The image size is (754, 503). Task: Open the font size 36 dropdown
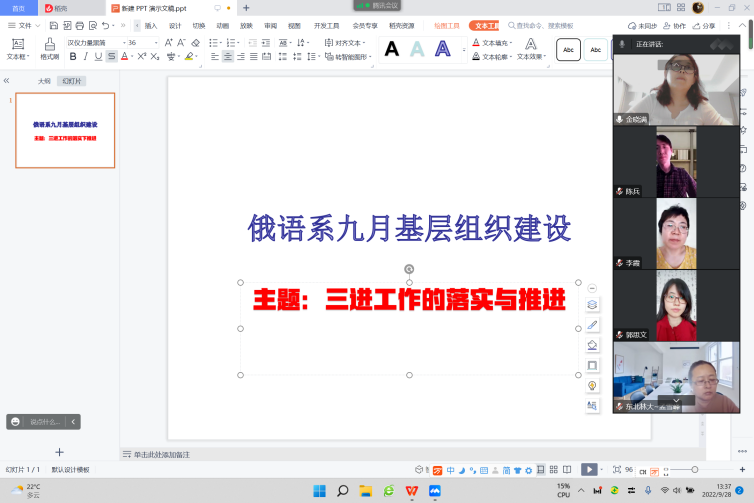[156, 43]
